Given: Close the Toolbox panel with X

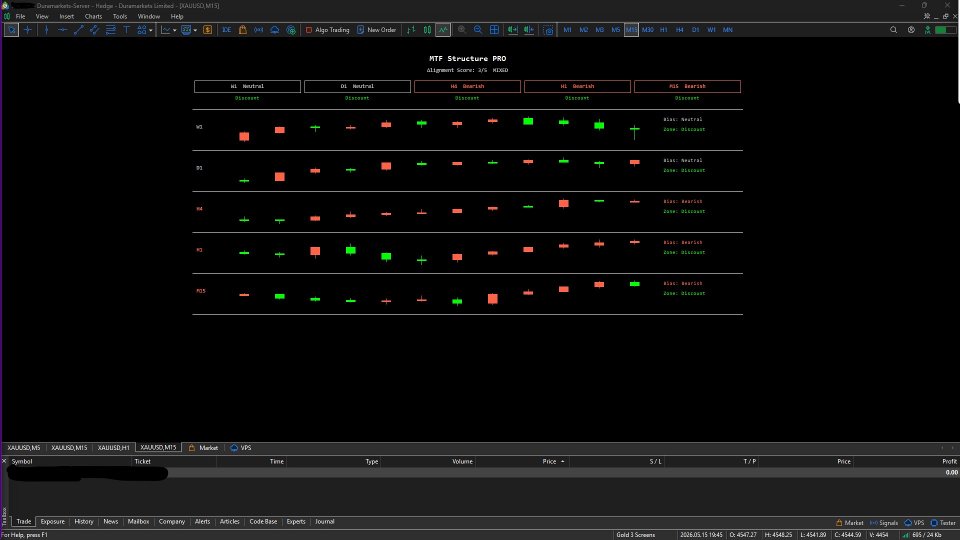Looking at the screenshot, I should point(4,461).
